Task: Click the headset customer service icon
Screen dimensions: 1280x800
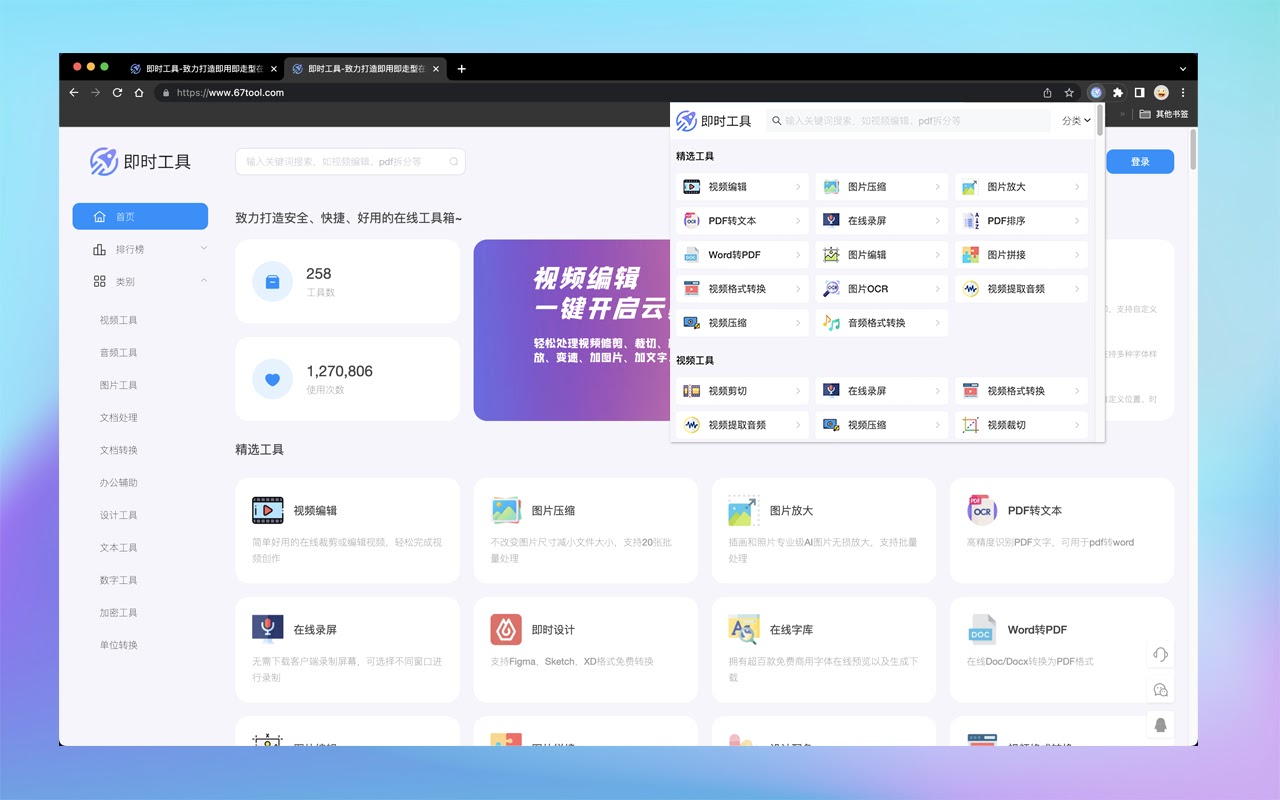Action: (x=1160, y=654)
